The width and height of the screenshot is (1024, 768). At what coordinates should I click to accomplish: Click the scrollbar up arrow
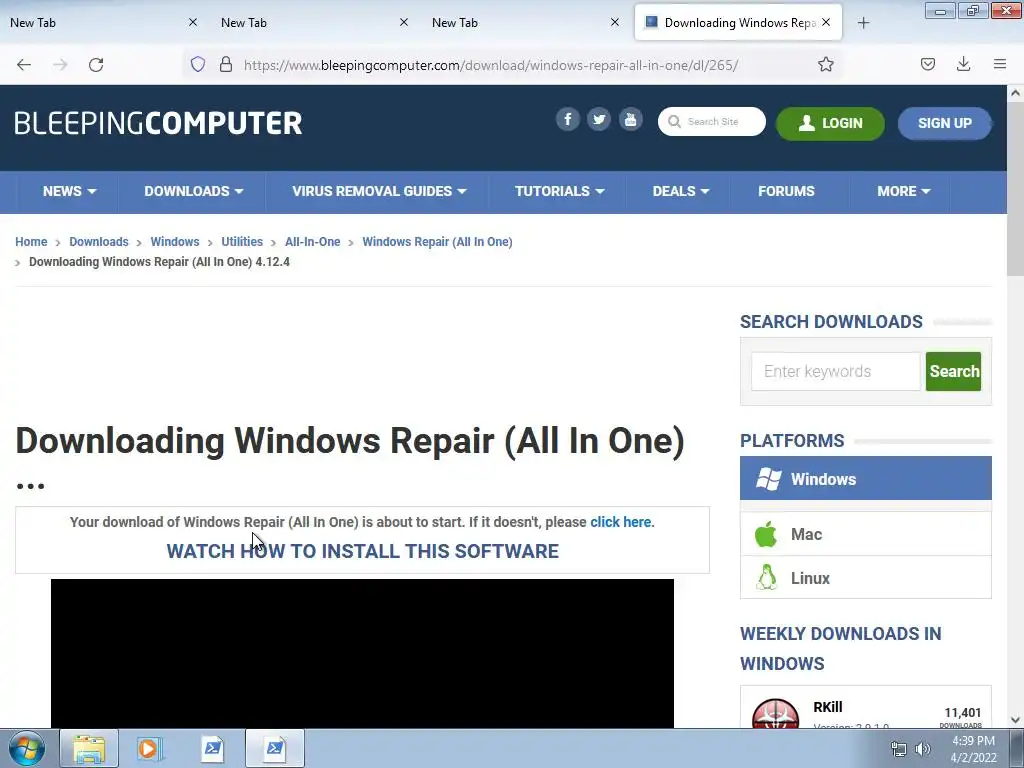pos(1015,93)
